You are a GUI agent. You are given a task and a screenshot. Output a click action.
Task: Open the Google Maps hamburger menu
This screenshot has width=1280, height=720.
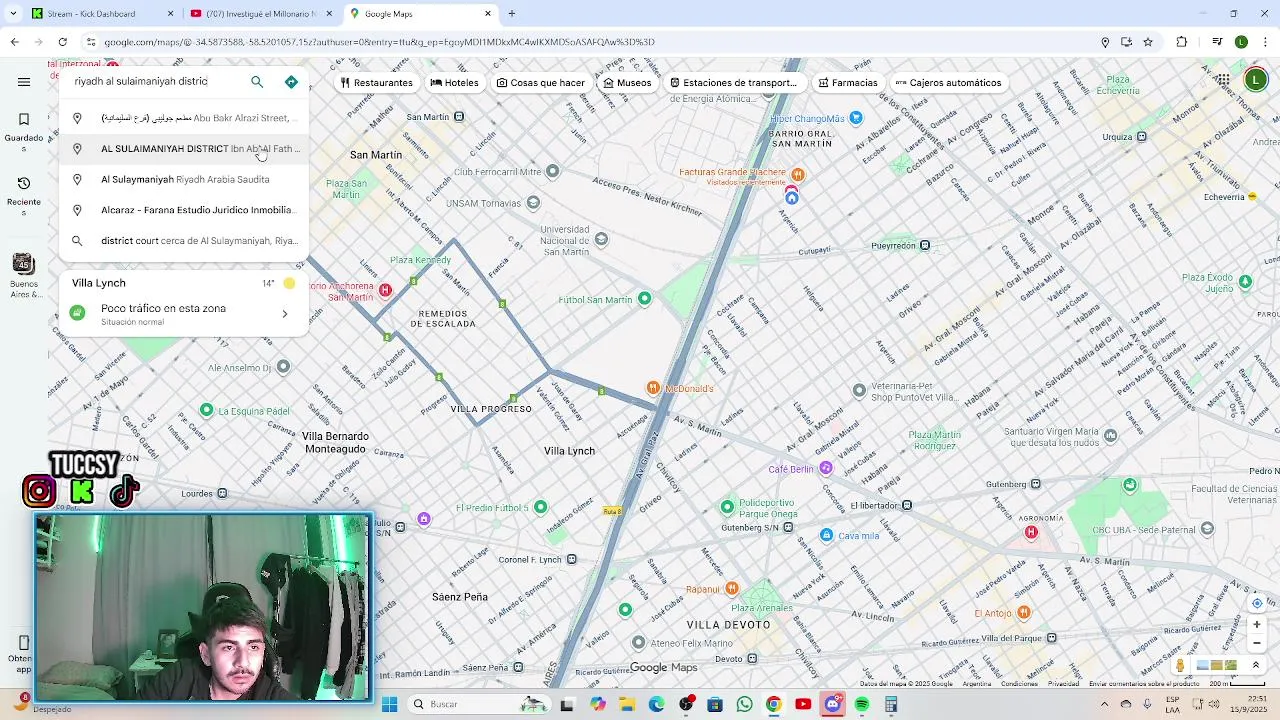24,82
